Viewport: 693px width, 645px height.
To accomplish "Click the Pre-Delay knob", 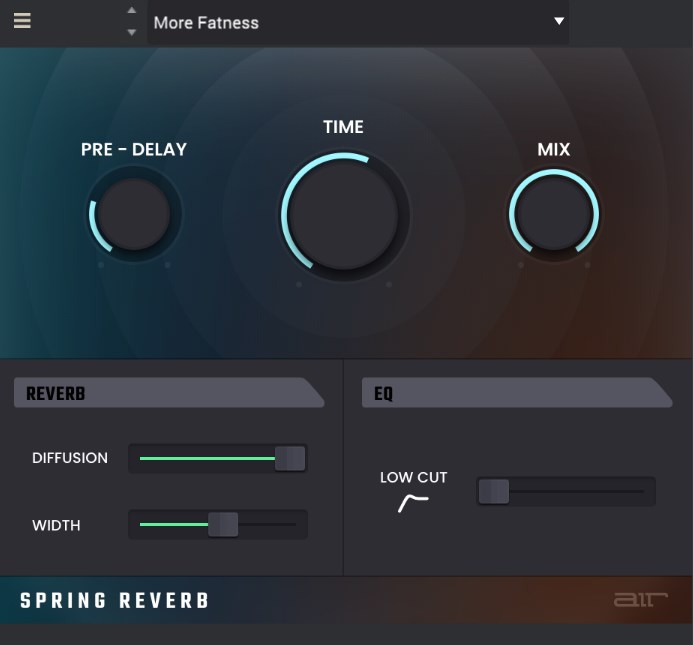I will pyautogui.click(x=134, y=214).
